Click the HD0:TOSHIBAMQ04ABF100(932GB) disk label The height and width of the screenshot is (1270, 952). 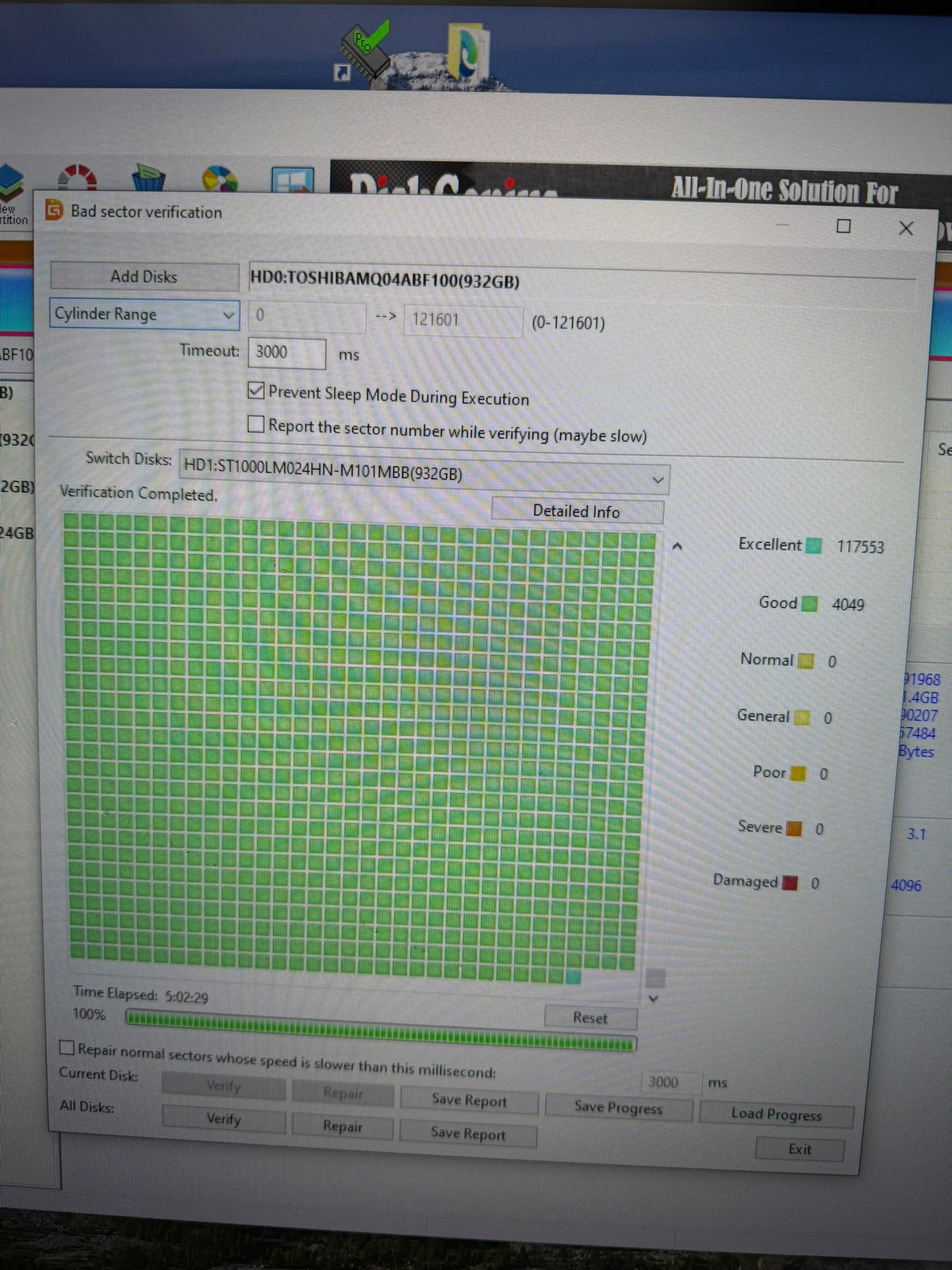385,279
